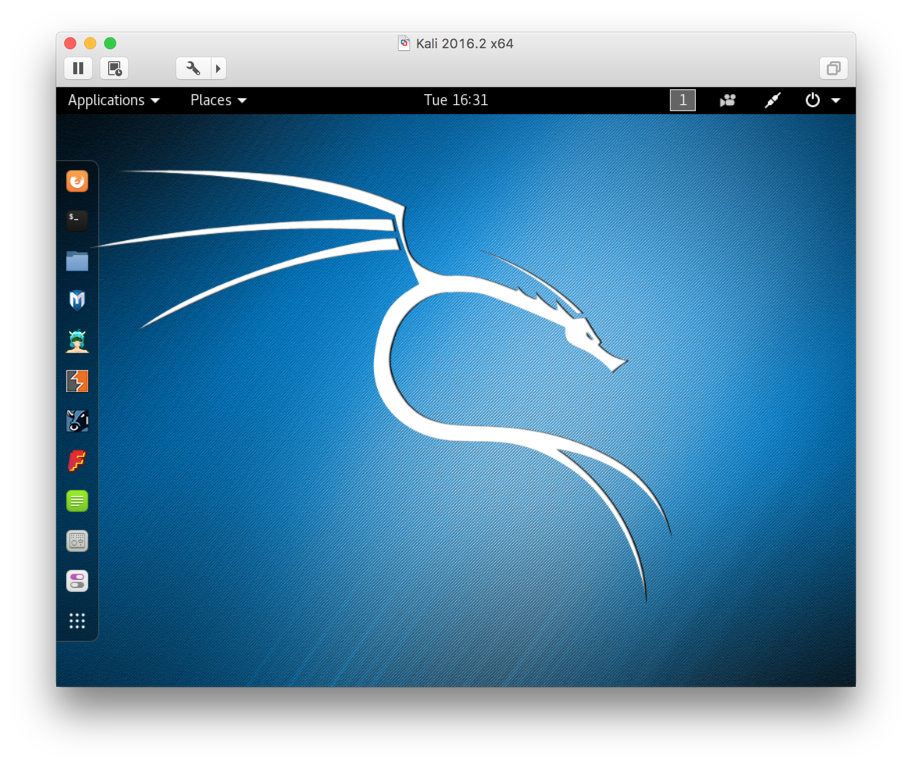Expand the system menu dropdown arrow
912x767 pixels.
point(836,101)
